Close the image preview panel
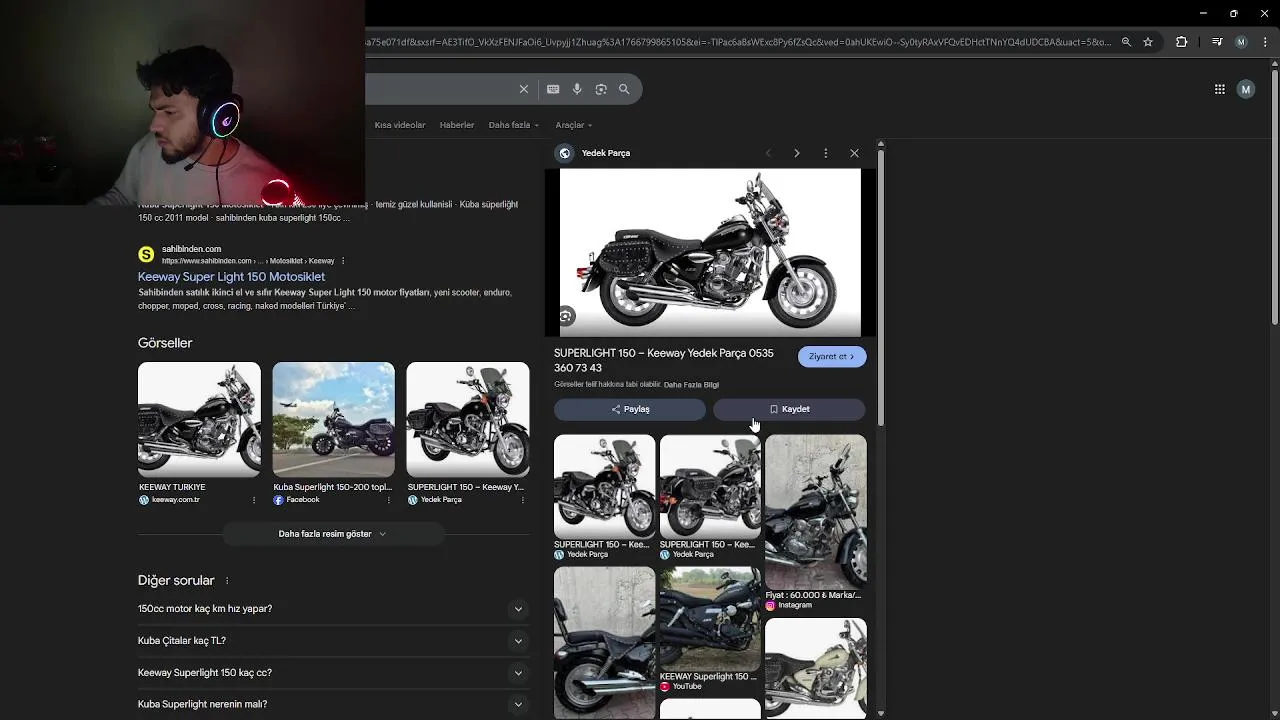 854,153
